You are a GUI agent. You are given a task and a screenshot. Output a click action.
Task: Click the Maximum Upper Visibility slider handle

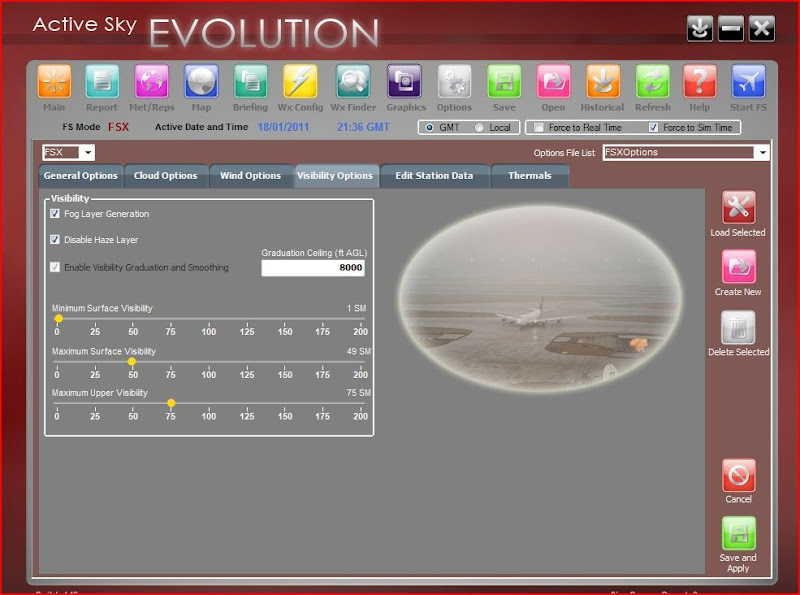click(x=171, y=403)
